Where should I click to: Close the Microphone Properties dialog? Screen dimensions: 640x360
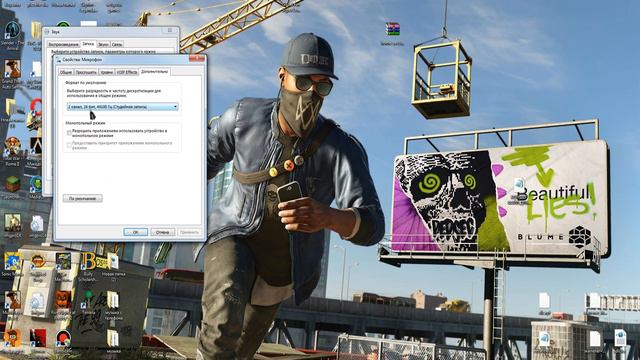[x=197, y=59]
